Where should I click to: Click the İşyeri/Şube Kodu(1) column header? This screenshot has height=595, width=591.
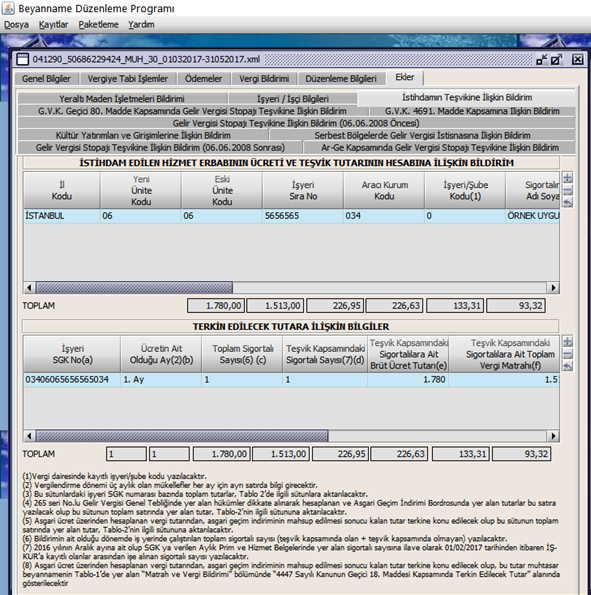pyautogui.click(x=465, y=190)
